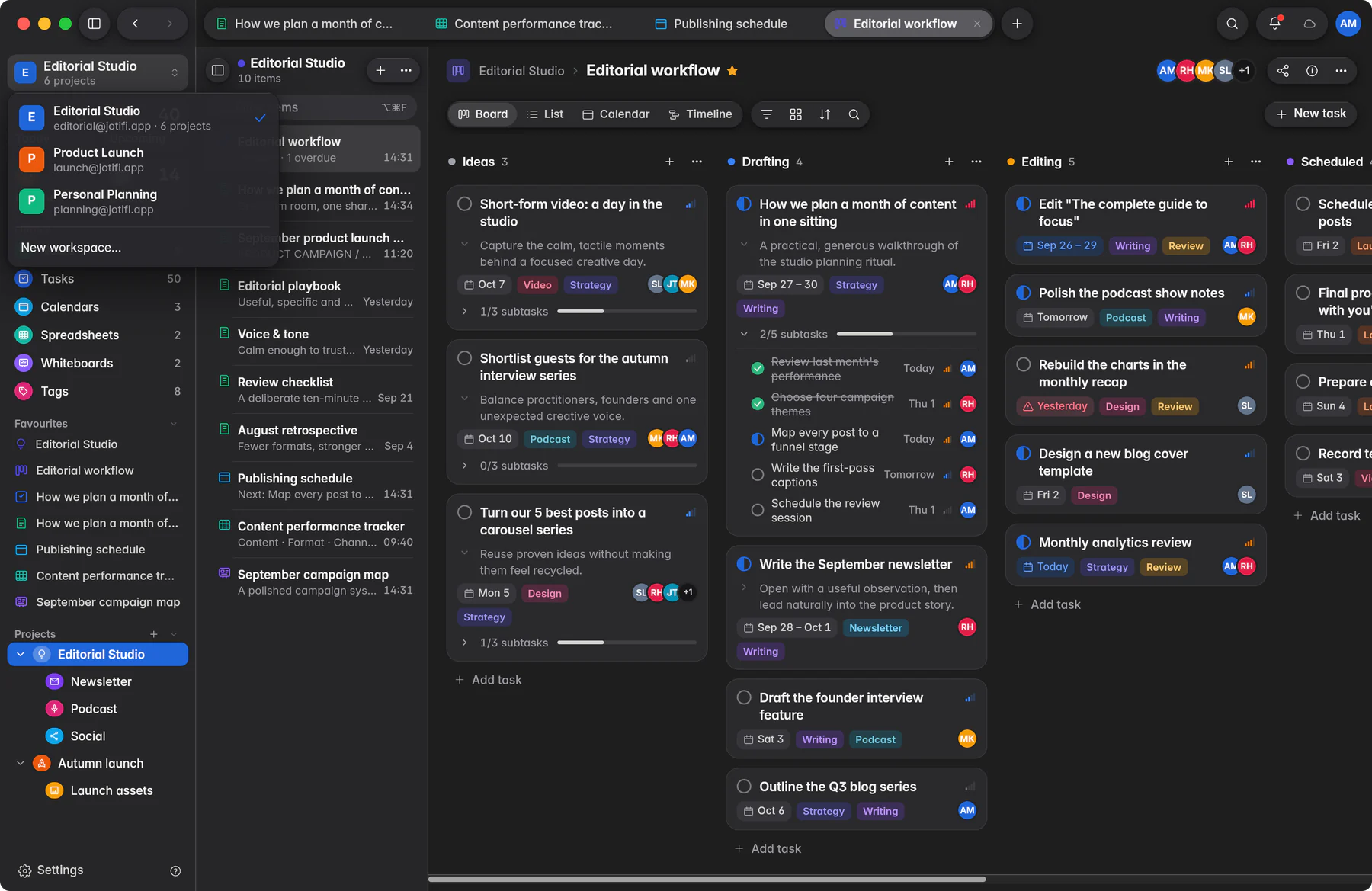1372x891 pixels.
Task: Click the cloud sync icon
Action: (x=1309, y=24)
